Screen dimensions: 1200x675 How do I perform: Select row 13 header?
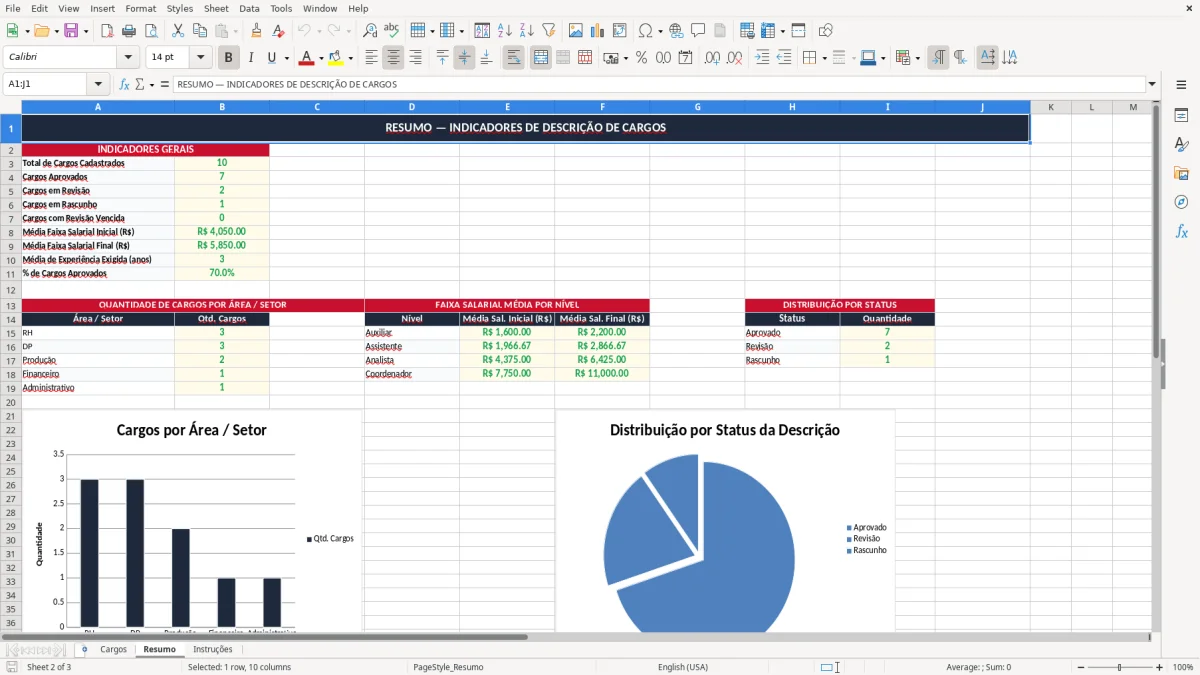pos(10,306)
